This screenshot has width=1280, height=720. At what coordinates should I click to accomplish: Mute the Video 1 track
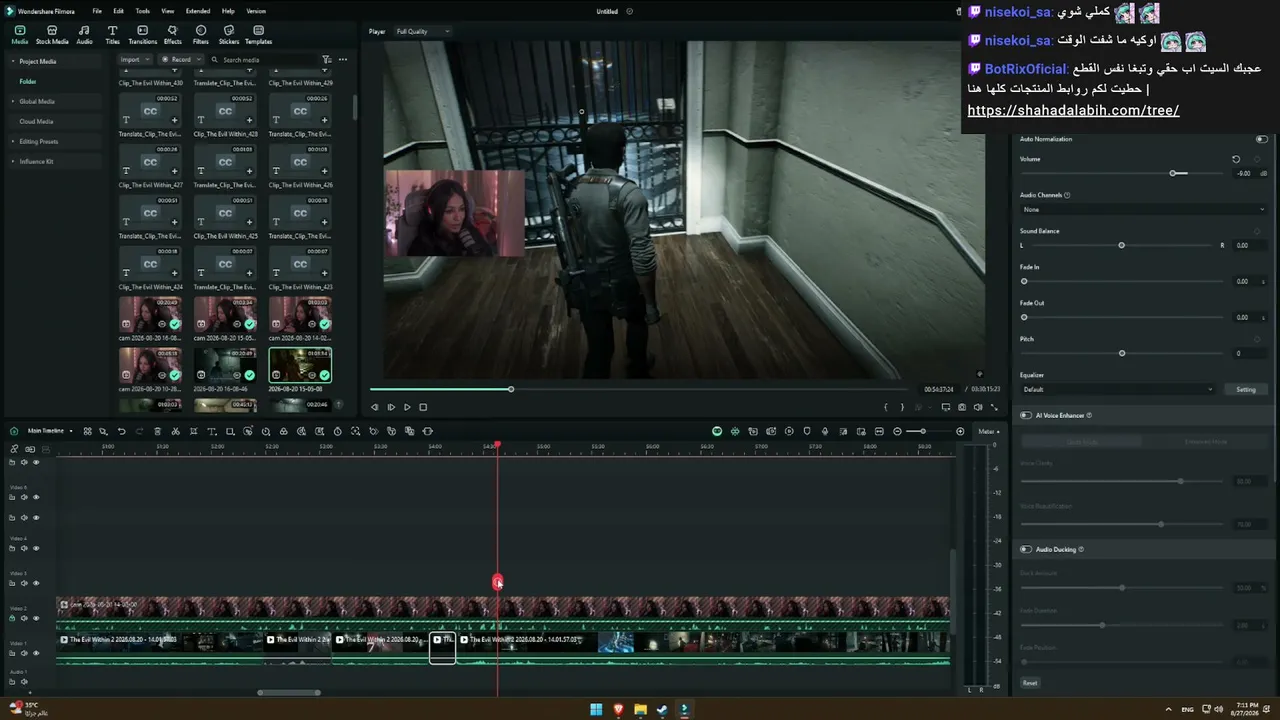tap(24, 653)
